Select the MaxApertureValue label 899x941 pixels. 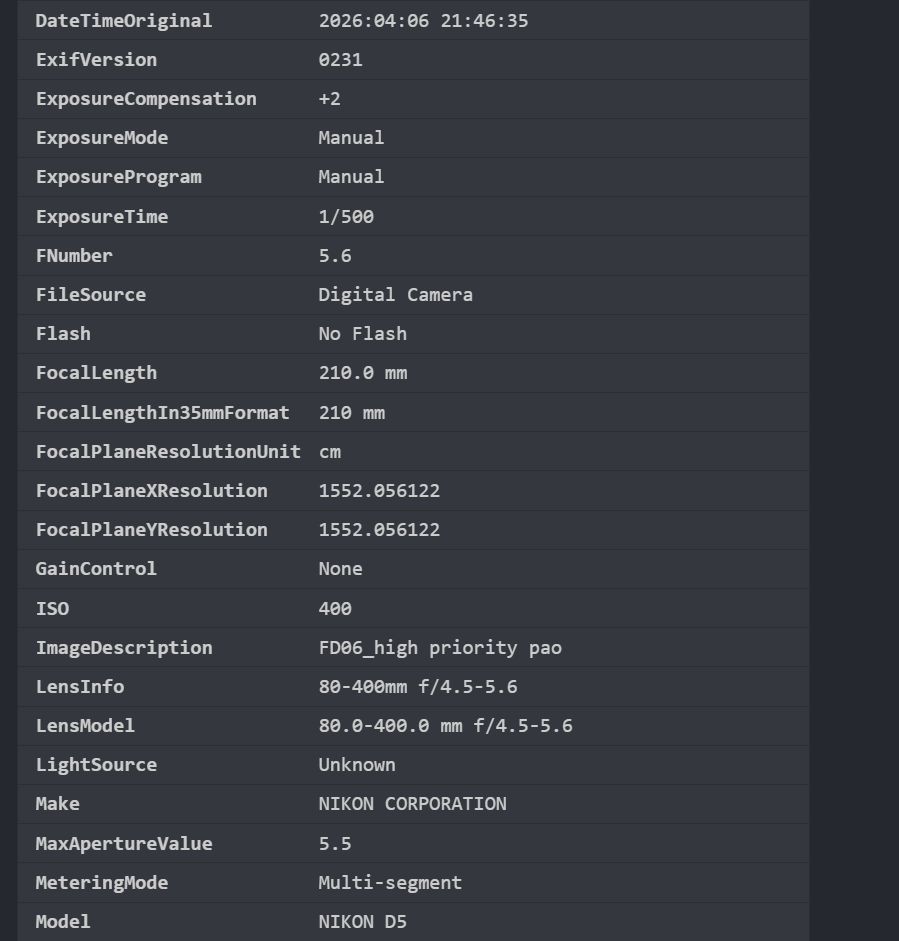click(124, 844)
